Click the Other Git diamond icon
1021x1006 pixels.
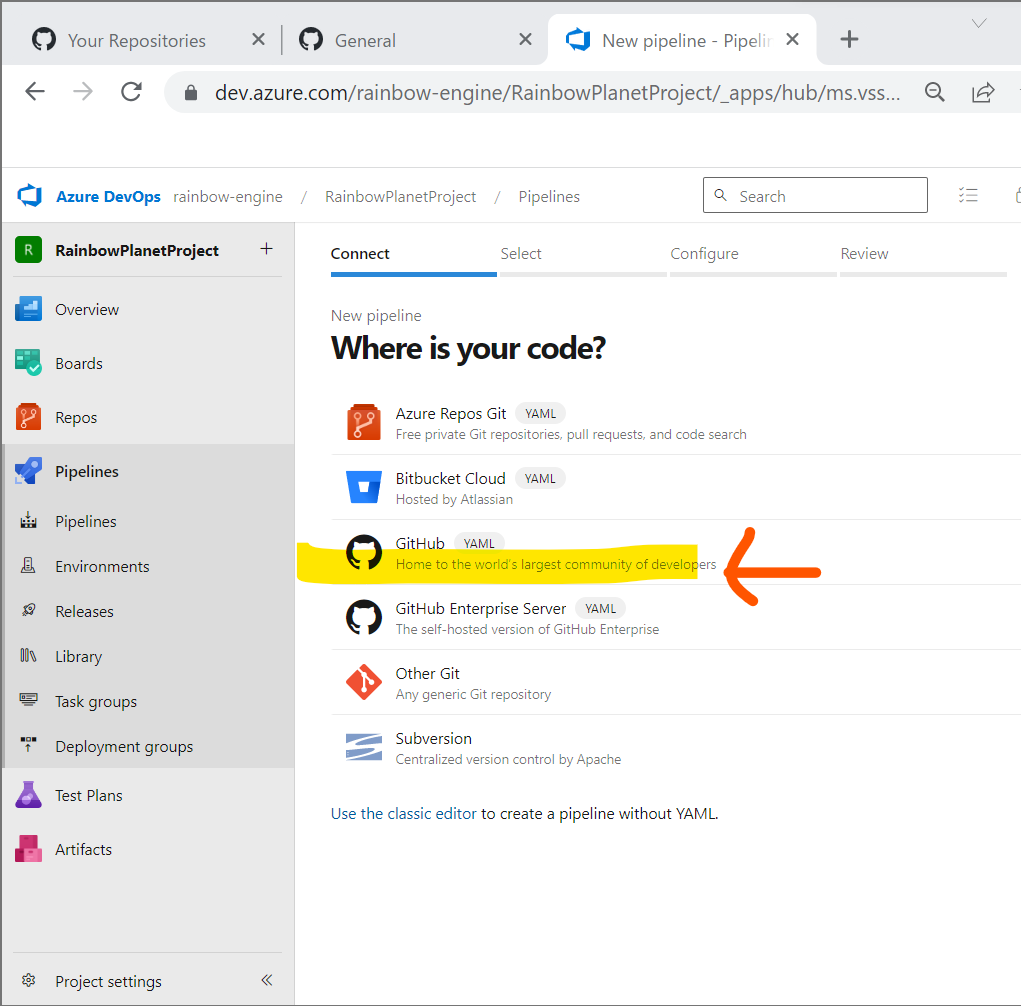tap(363, 682)
